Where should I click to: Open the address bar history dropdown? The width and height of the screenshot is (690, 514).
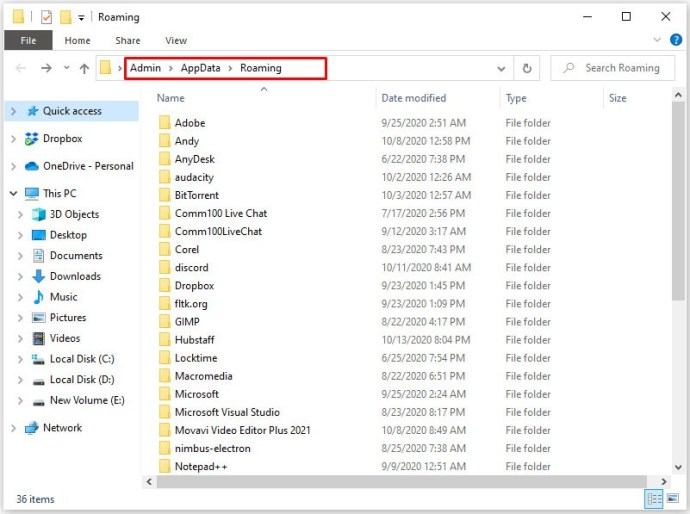pos(501,68)
